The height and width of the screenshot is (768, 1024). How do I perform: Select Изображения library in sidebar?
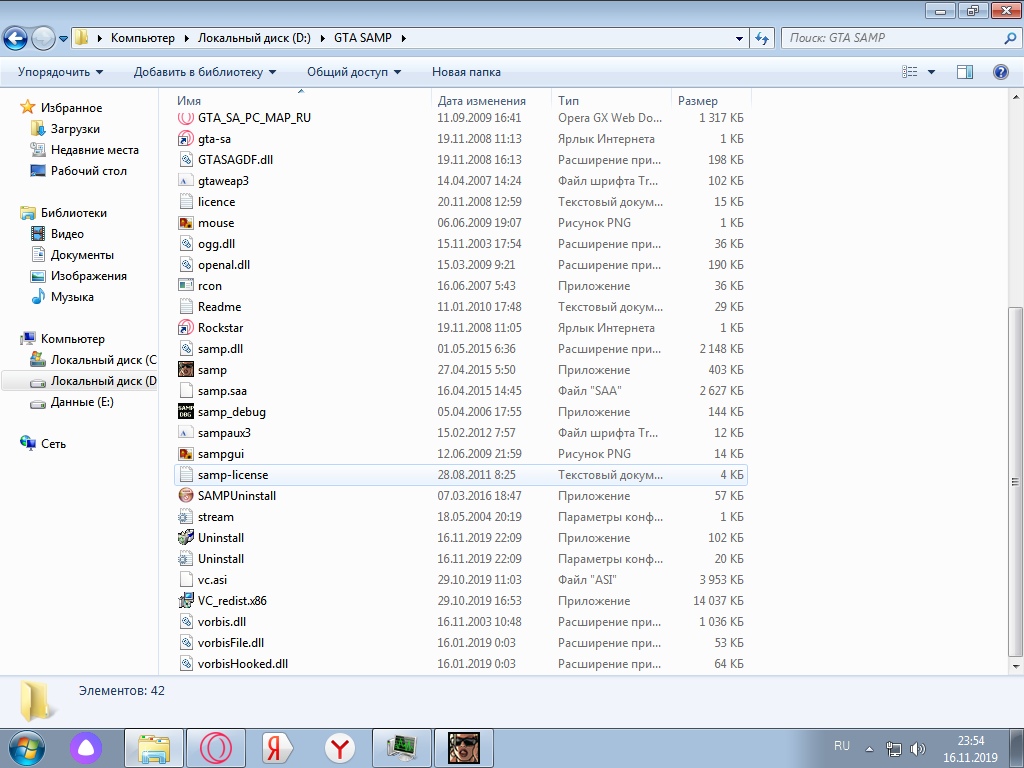[x=89, y=276]
